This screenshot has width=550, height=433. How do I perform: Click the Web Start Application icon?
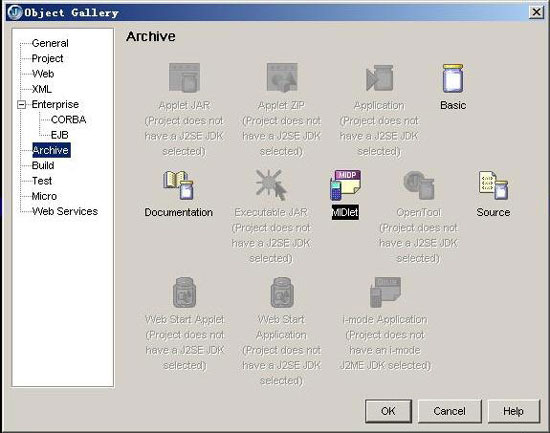pos(282,292)
